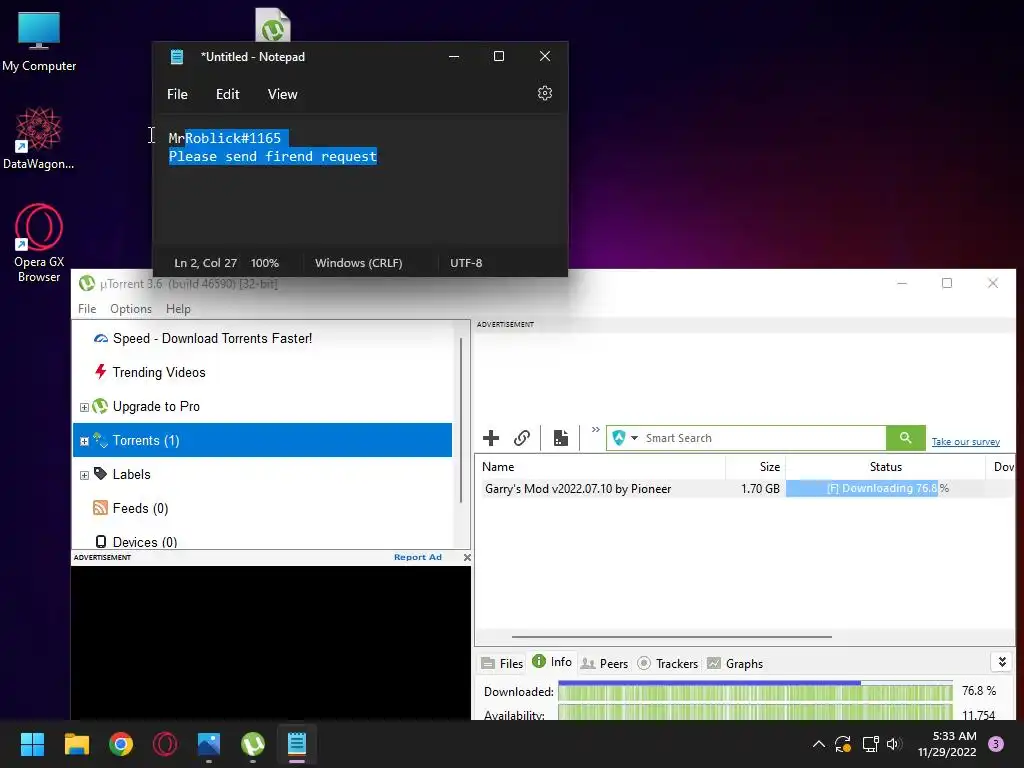The width and height of the screenshot is (1024, 768).
Task: Follow the Take our survey link
Action: tap(965, 441)
